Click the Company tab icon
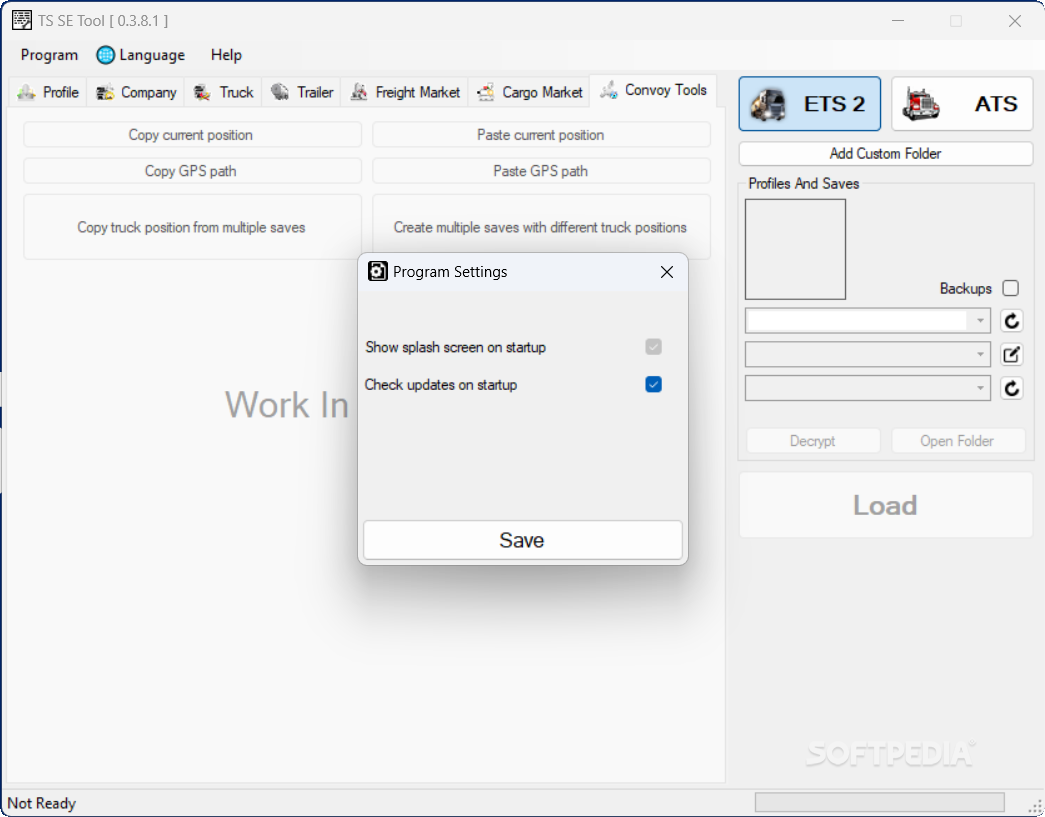Screen dimensions: 1045x817 105,92
